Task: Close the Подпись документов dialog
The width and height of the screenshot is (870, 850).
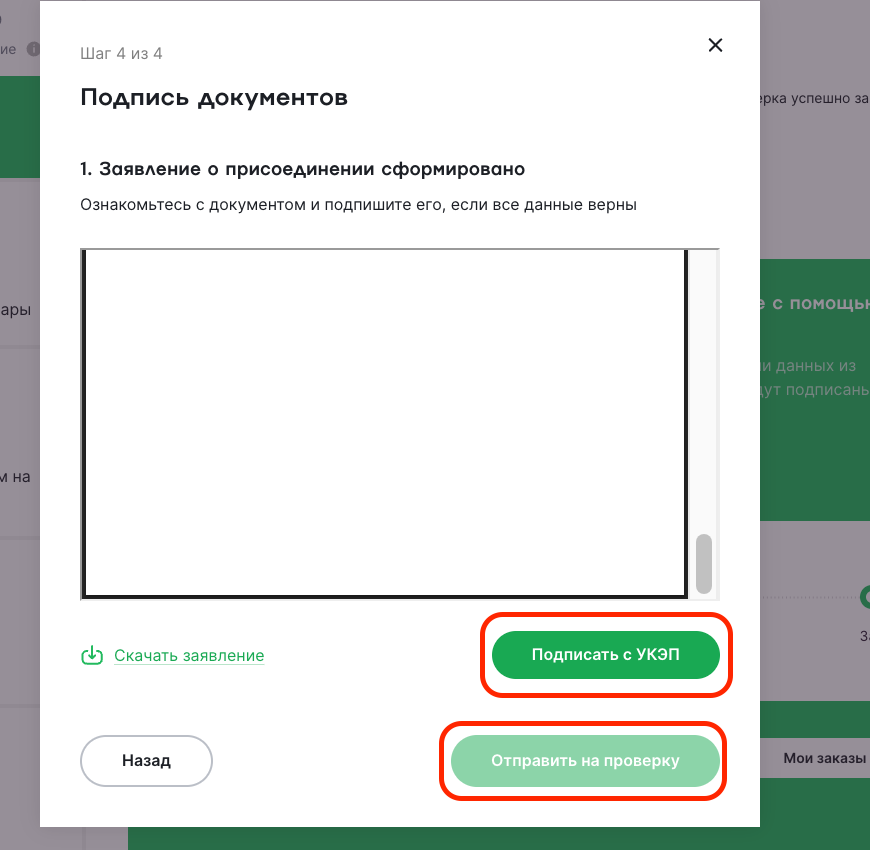Action: [715, 45]
